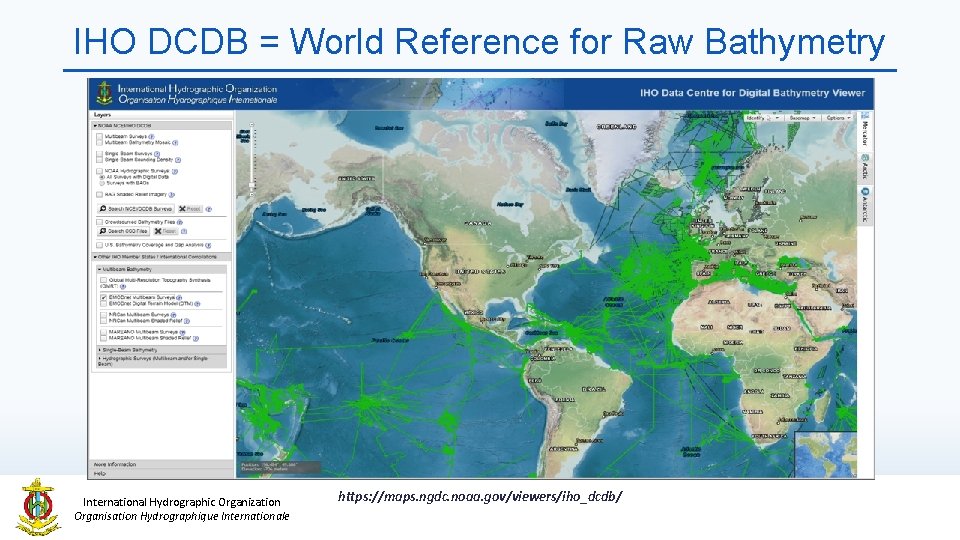Expand Hydrographic Surveys (Multibeam and/or Single Beam)

point(162,361)
